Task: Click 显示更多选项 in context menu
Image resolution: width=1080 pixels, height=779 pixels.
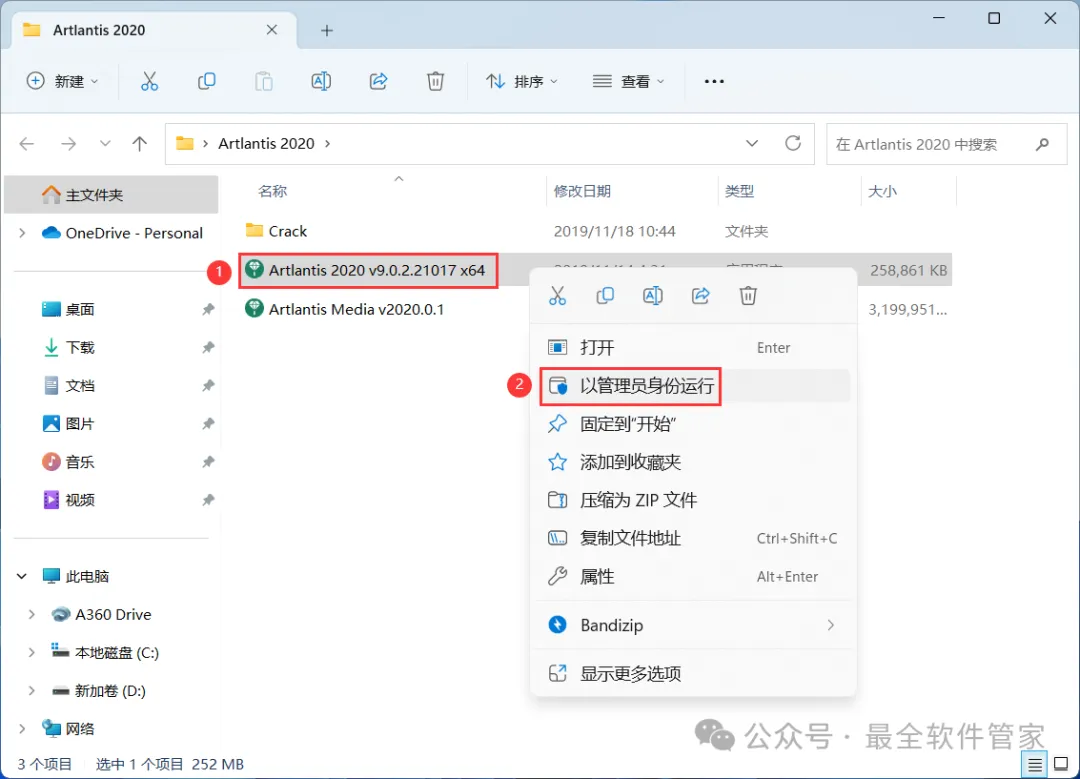Action: (x=694, y=673)
